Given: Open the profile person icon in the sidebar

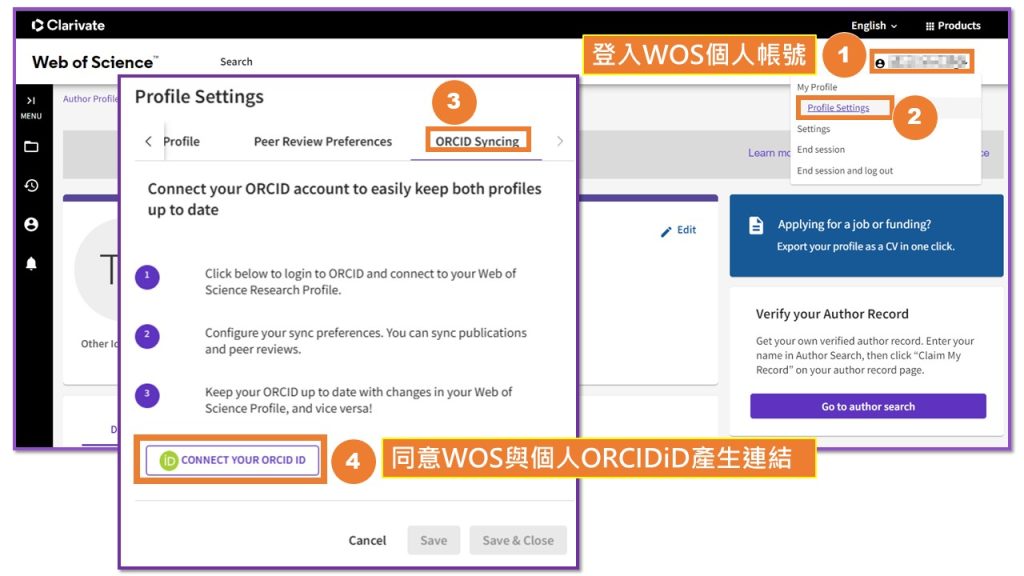Looking at the screenshot, I should pyautogui.click(x=31, y=225).
